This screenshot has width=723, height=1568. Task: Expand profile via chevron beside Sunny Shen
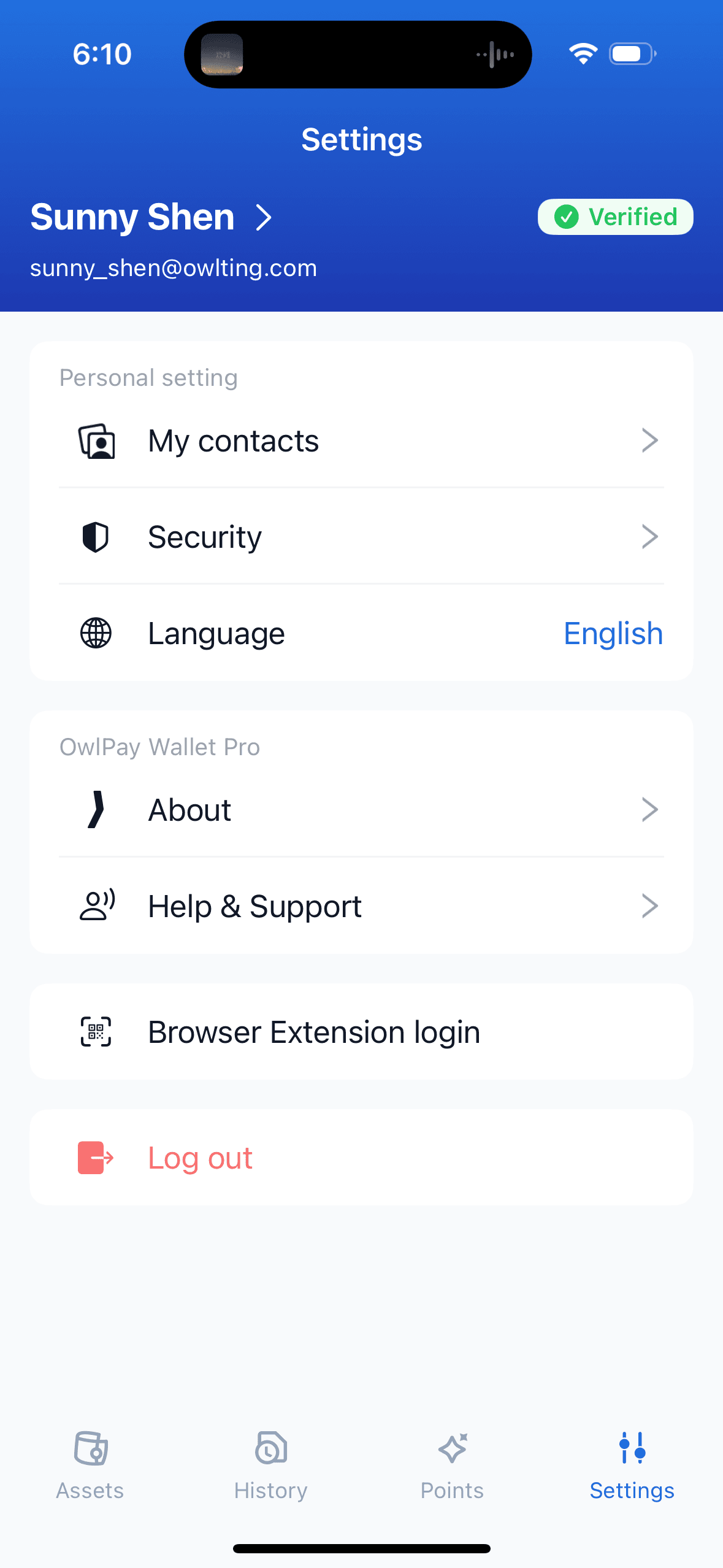point(264,217)
